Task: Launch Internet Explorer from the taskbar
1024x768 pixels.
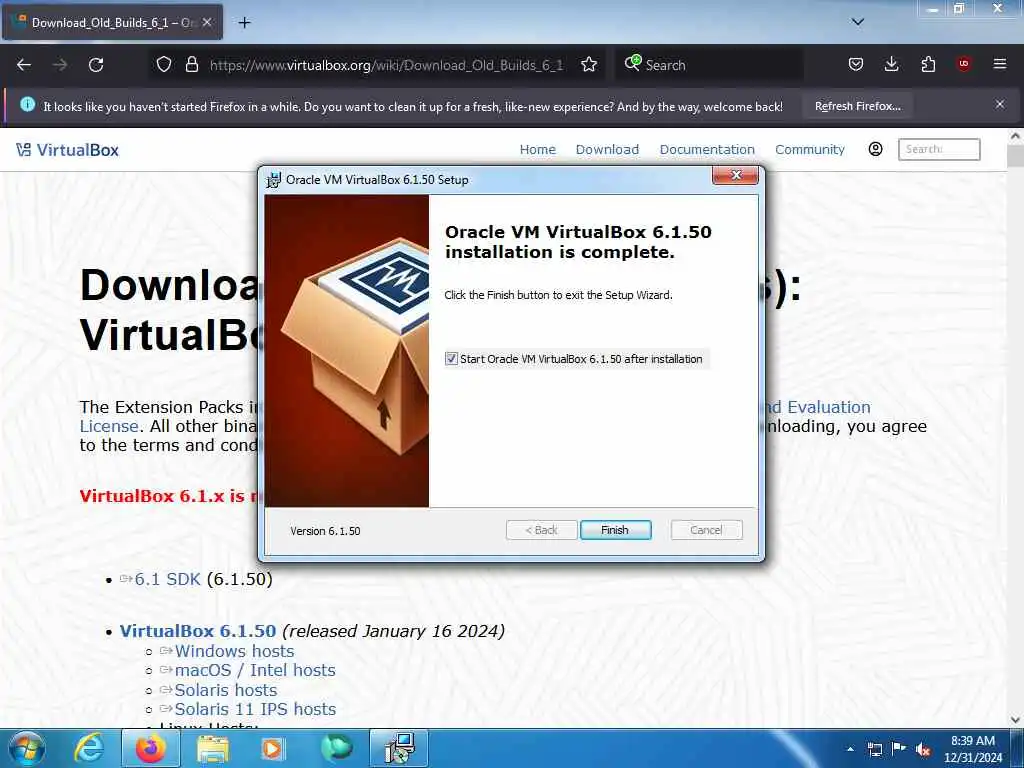Action: (89, 748)
